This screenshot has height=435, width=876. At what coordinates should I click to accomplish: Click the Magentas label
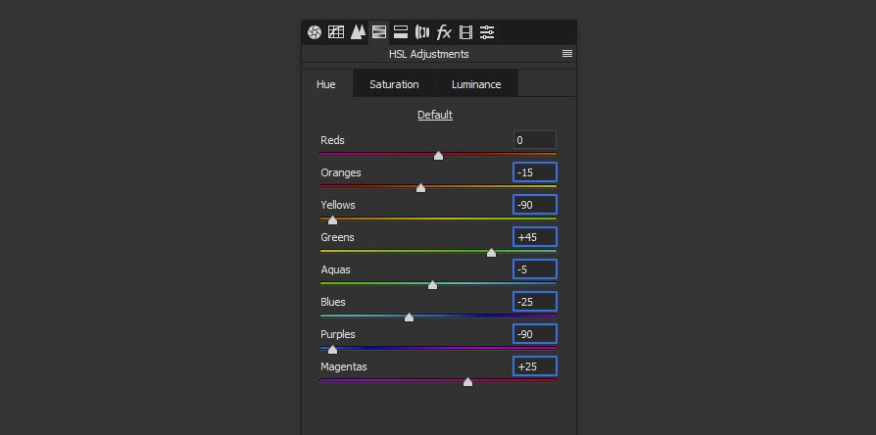[x=344, y=367]
